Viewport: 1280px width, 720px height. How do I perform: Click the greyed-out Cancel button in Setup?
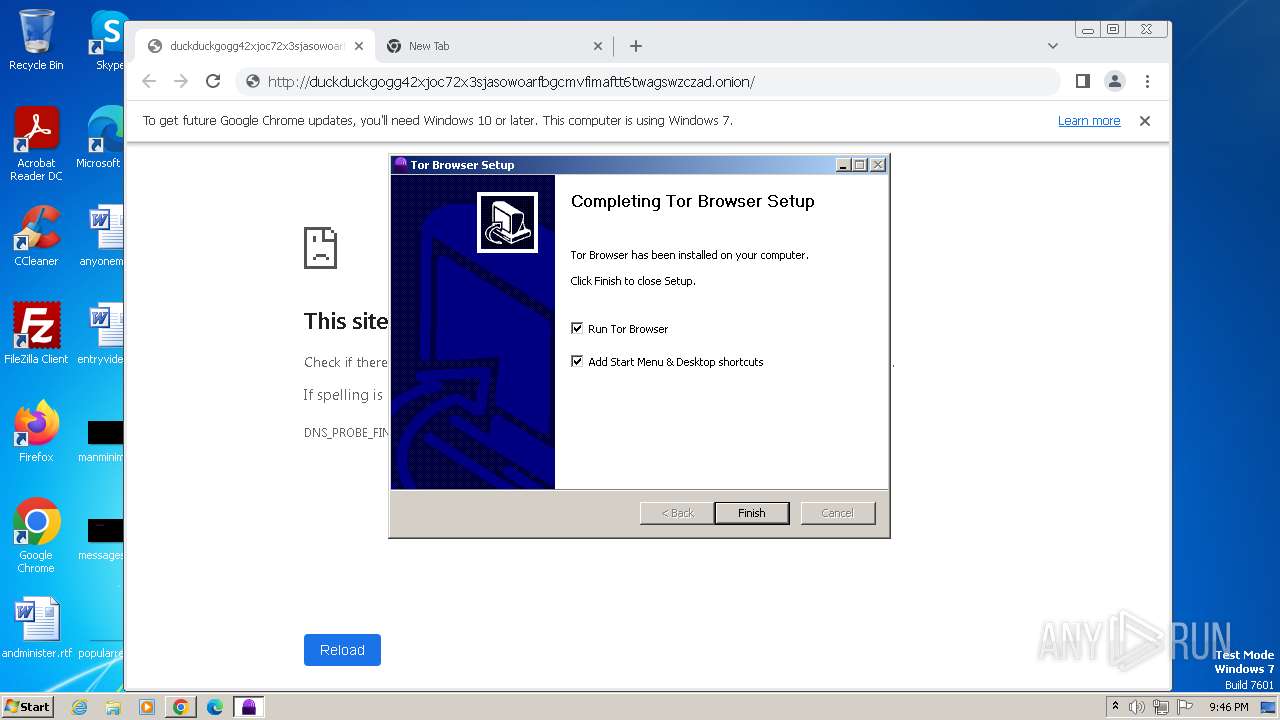tap(838, 513)
